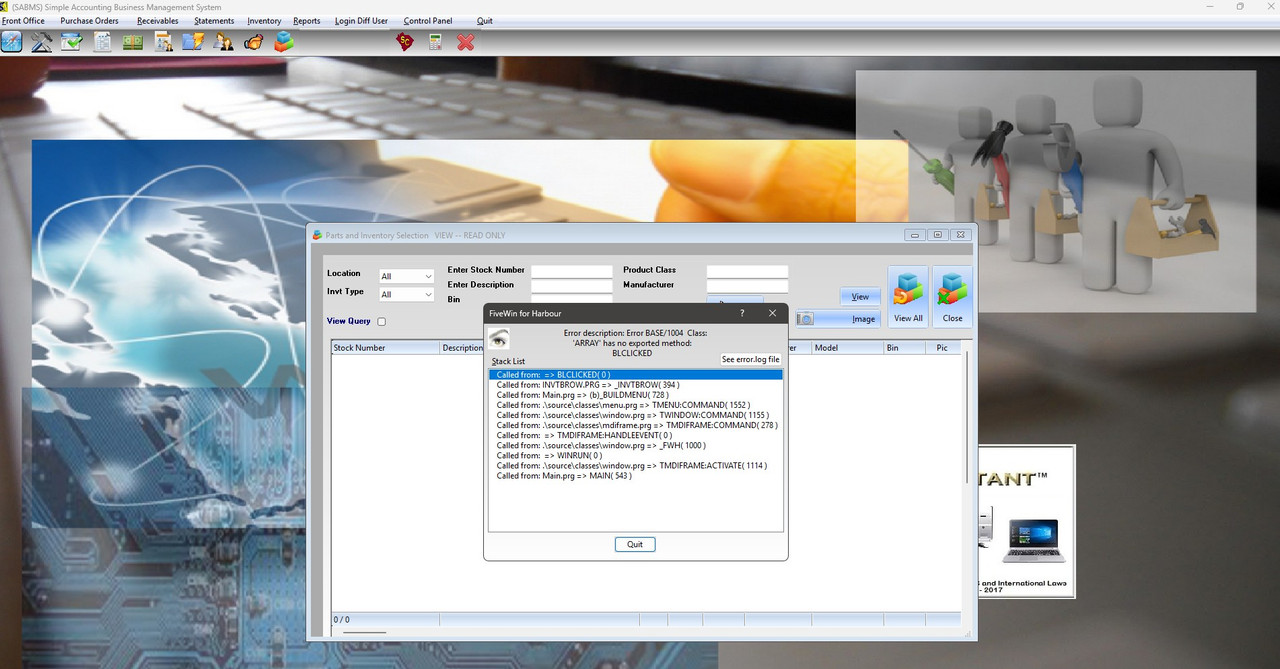Click the orange piggy bank toolbar icon
This screenshot has height=669, width=1280.
tap(254, 42)
